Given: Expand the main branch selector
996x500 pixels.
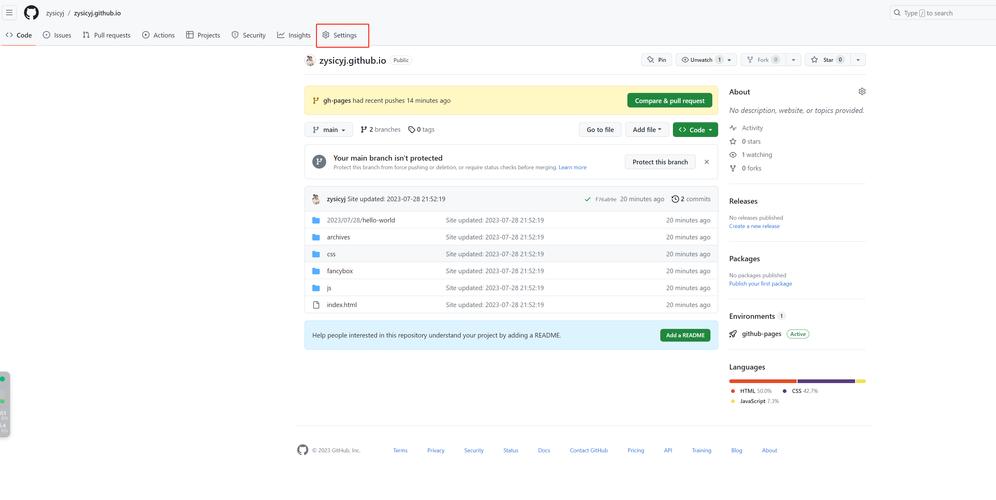Looking at the screenshot, I should pos(329,130).
